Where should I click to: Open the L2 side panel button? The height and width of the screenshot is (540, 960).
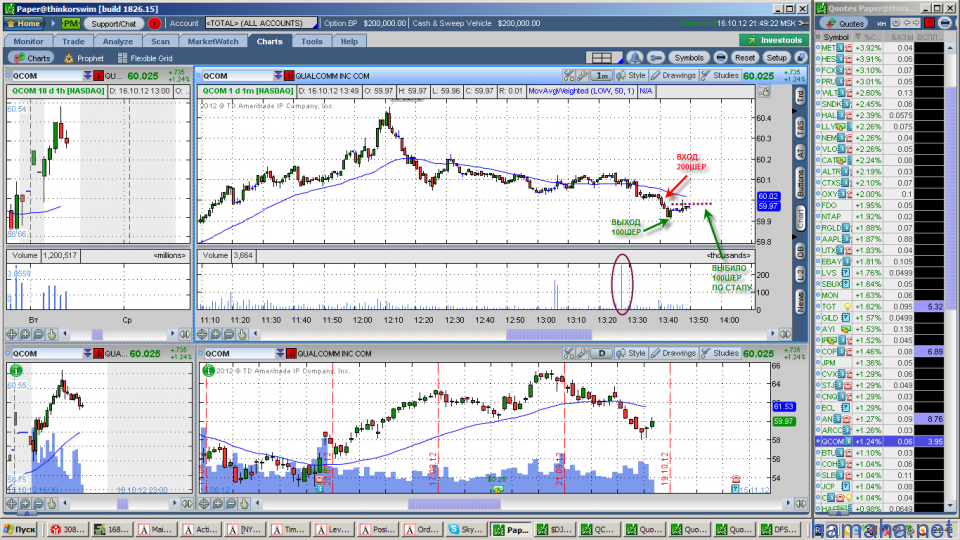point(800,274)
